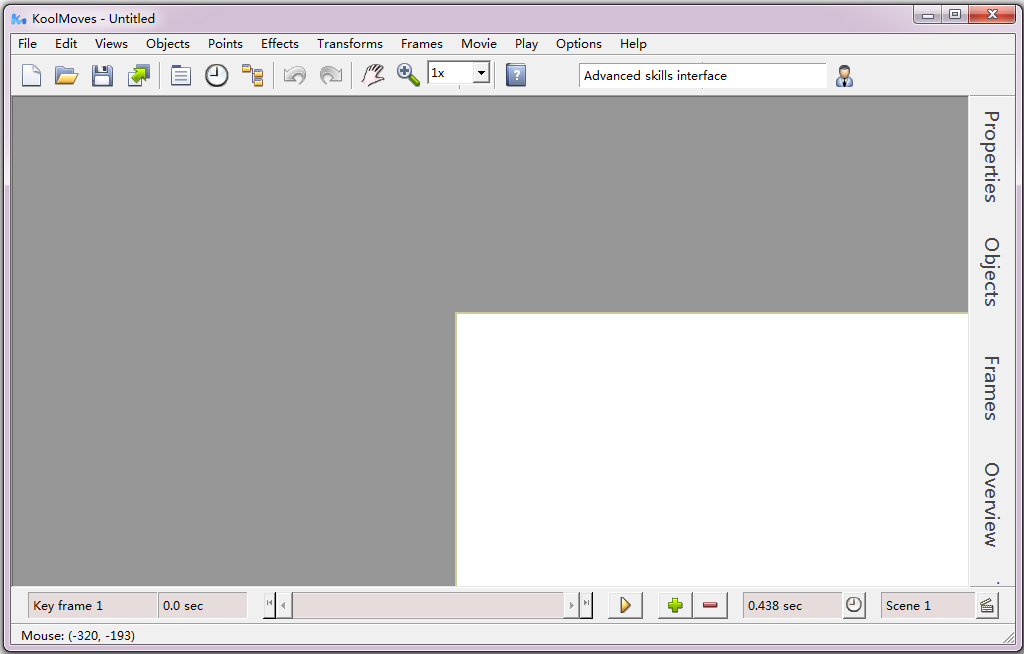
Task: Open the Options menu
Action: pyautogui.click(x=579, y=44)
